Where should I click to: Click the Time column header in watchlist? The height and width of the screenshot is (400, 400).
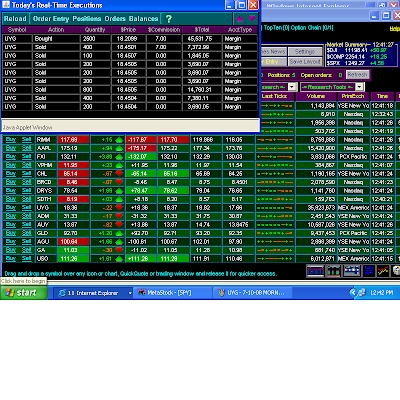click(x=382, y=96)
